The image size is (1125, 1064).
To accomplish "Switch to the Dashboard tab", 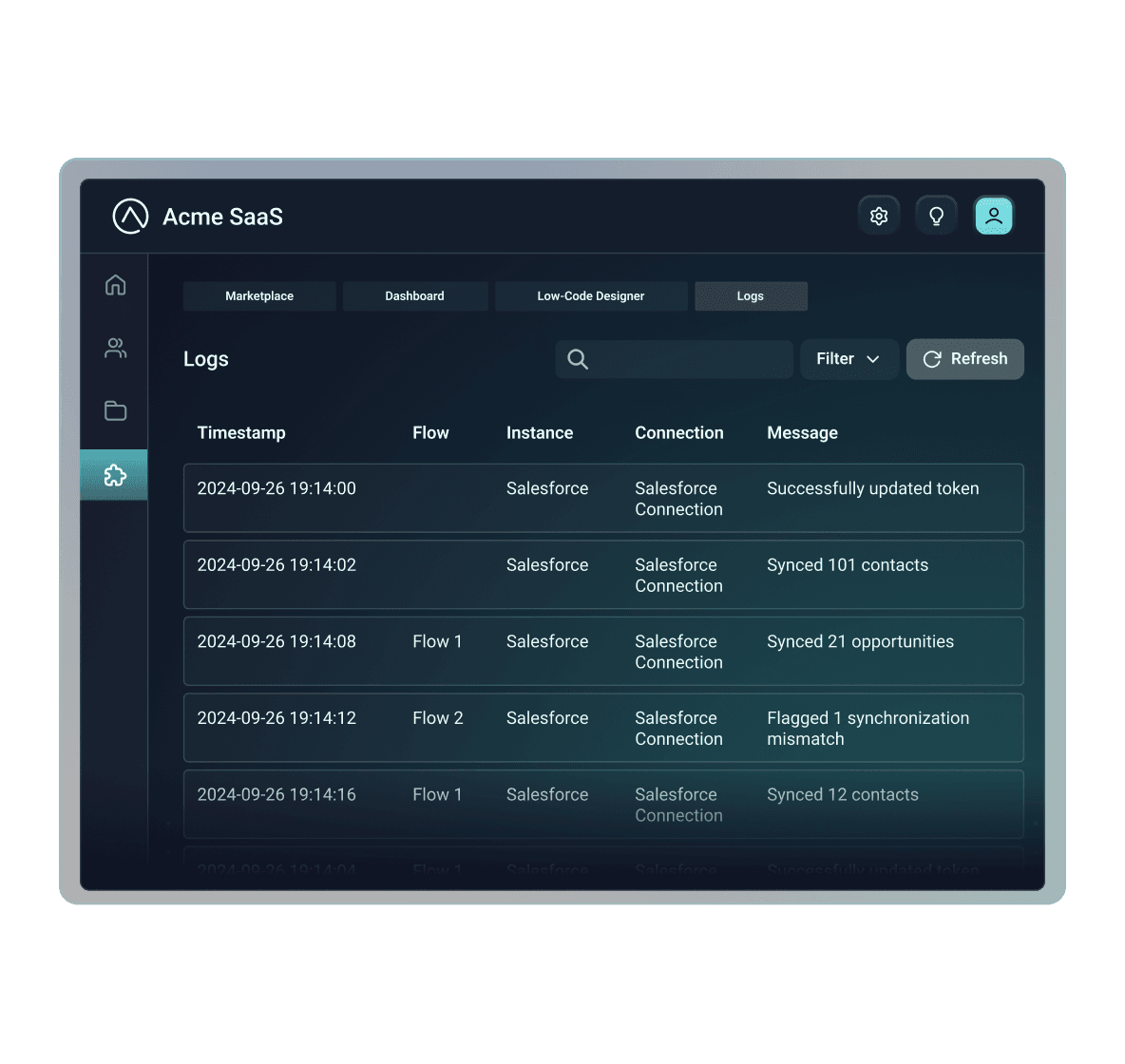I will tap(414, 296).
